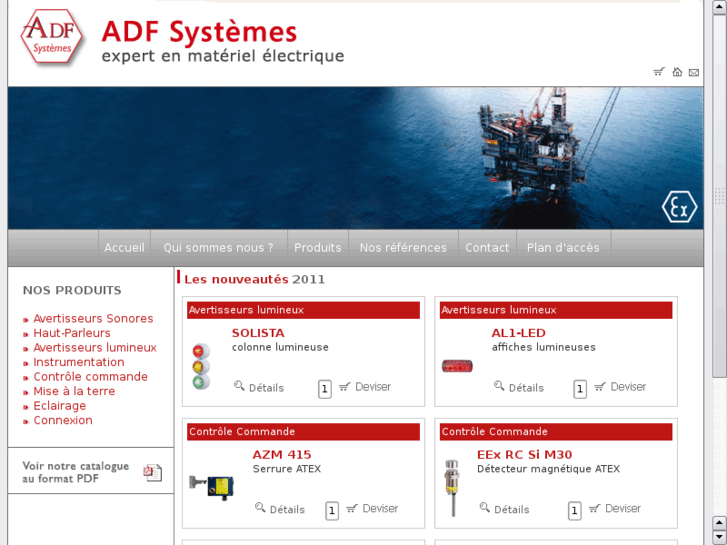Image resolution: width=727 pixels, height=545 pixels.
Task: Open the Plan d'accès menu item
Action: coord(563,248)
